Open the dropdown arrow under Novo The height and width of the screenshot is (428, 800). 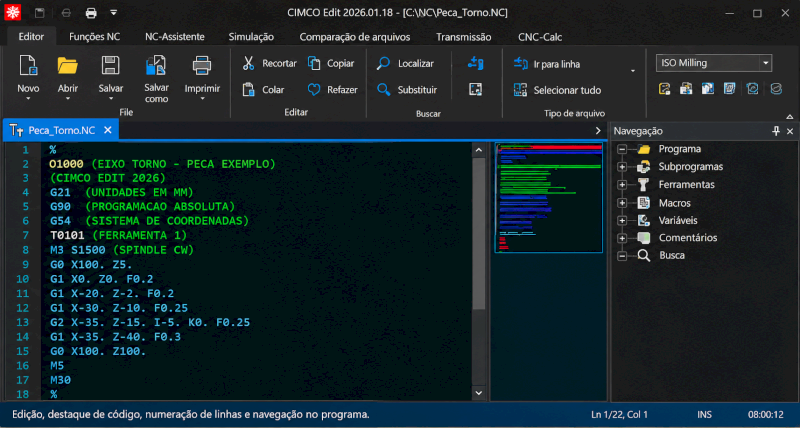click(x=28, y=99)
